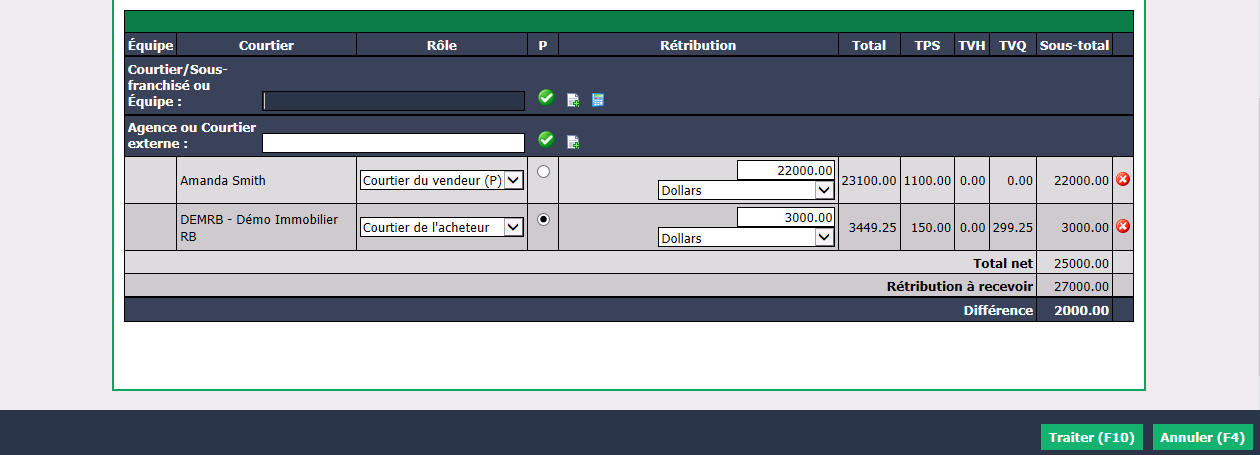Expand Dollars dropdown under the 3000.00 amount
The height and width of the screenshot is (455, 1260).
coord(746,237)
